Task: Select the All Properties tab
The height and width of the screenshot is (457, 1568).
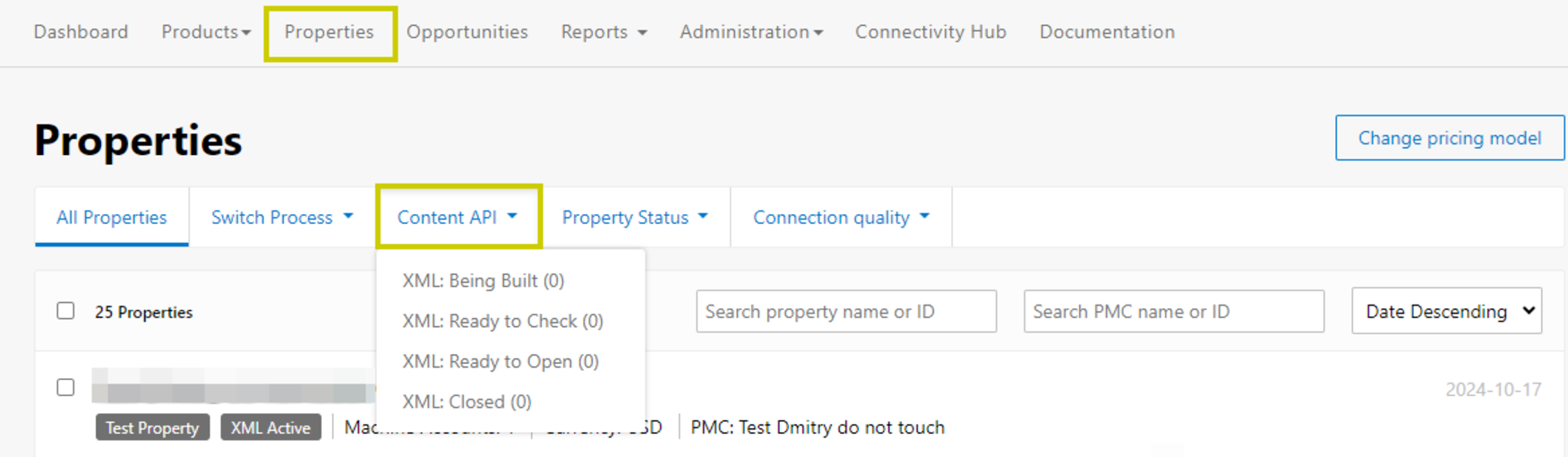Action: [x=112, y=218]
